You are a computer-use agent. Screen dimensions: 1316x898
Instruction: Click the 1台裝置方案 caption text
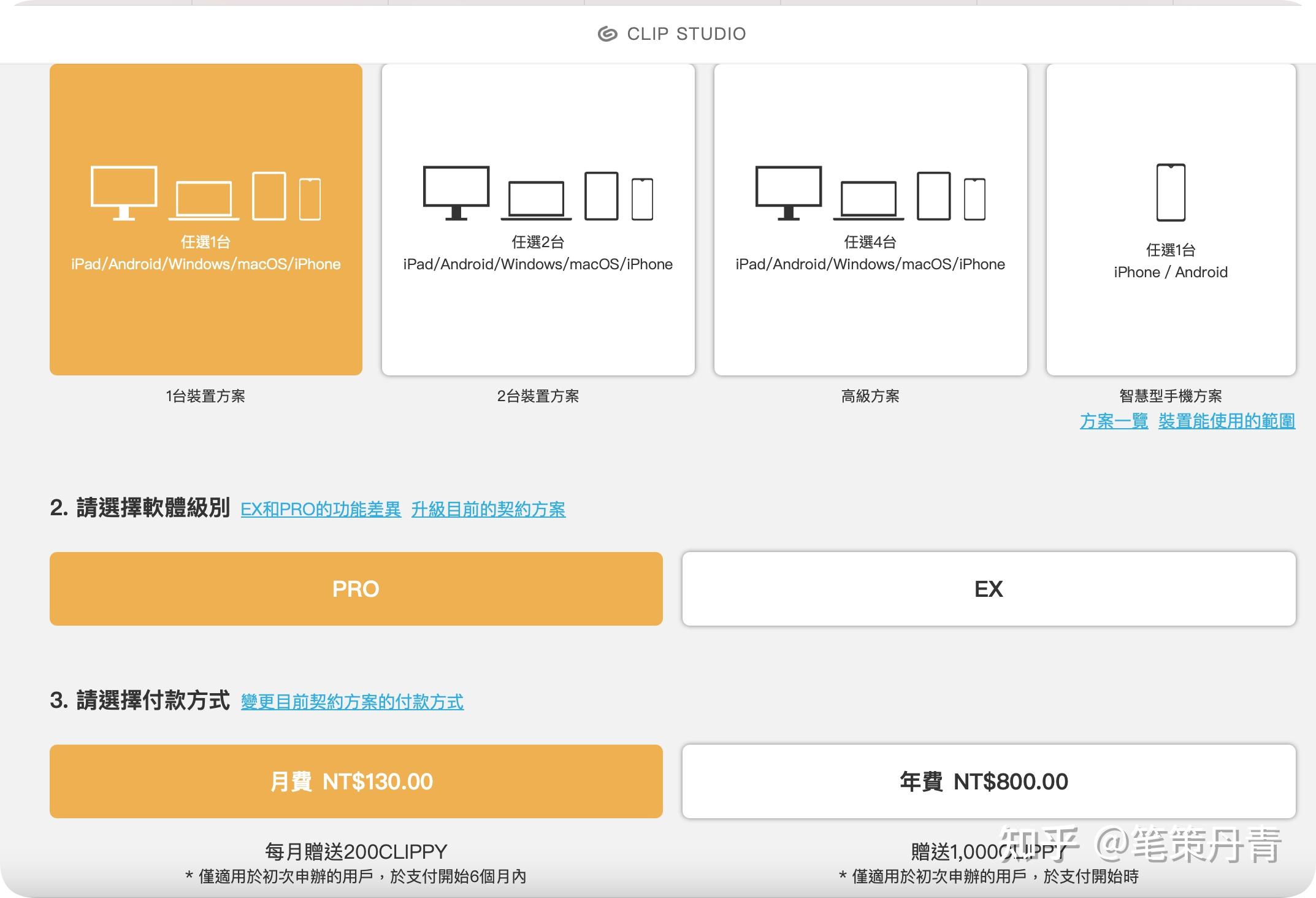pos(205,396)
